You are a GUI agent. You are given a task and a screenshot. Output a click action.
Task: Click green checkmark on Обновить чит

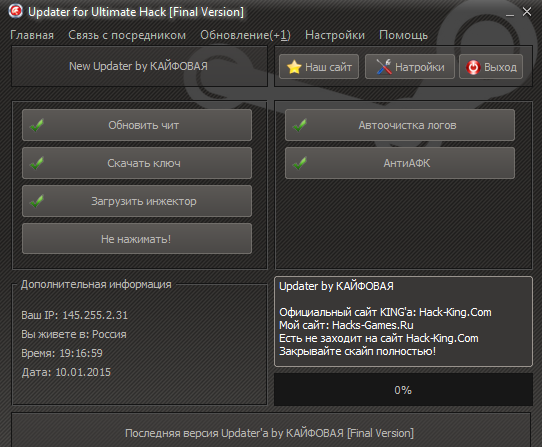(37, 125)
